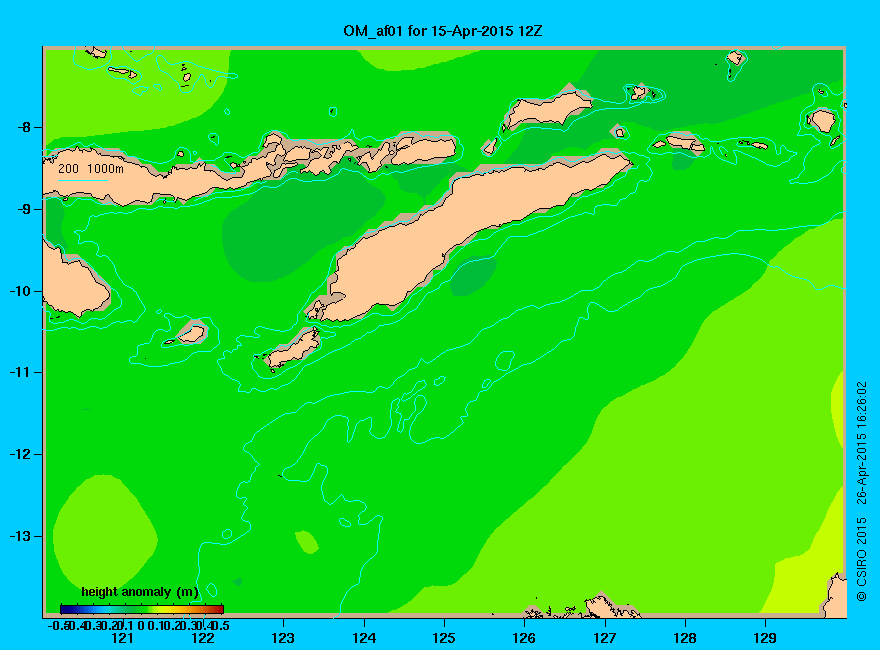Click the latitude axis label -8
The height and width of the screenshot is (650, 880).
click(24, 127)
